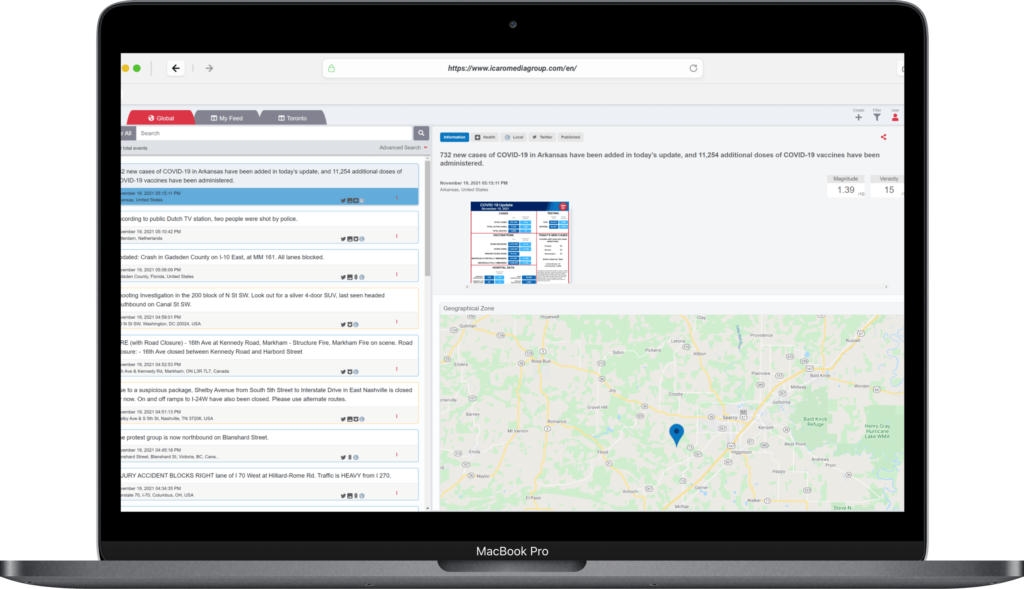Open the User profile icon

[x=895, y=118]
